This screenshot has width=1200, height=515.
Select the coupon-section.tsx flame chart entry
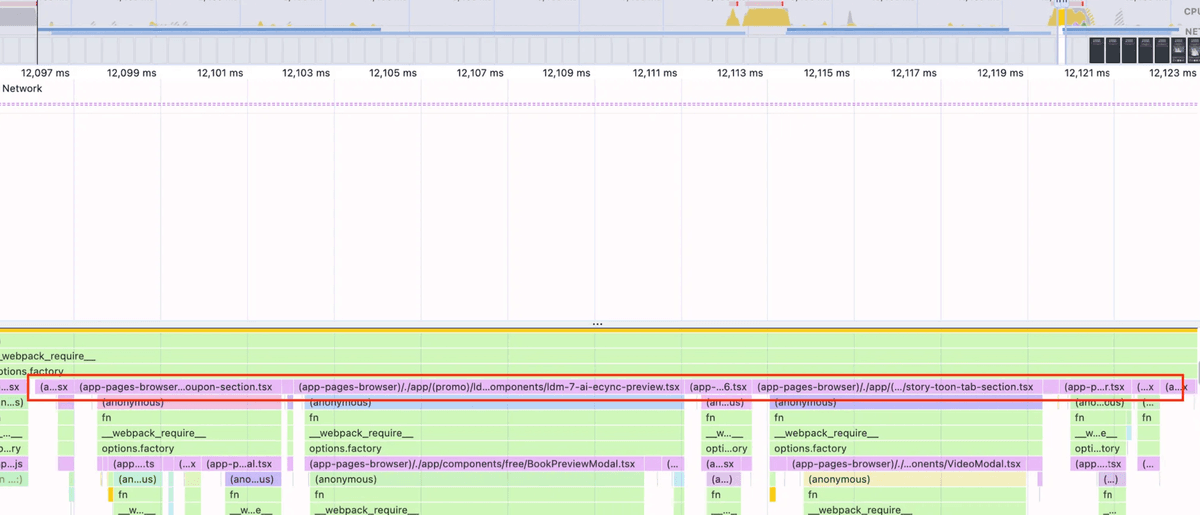[175, 387]
